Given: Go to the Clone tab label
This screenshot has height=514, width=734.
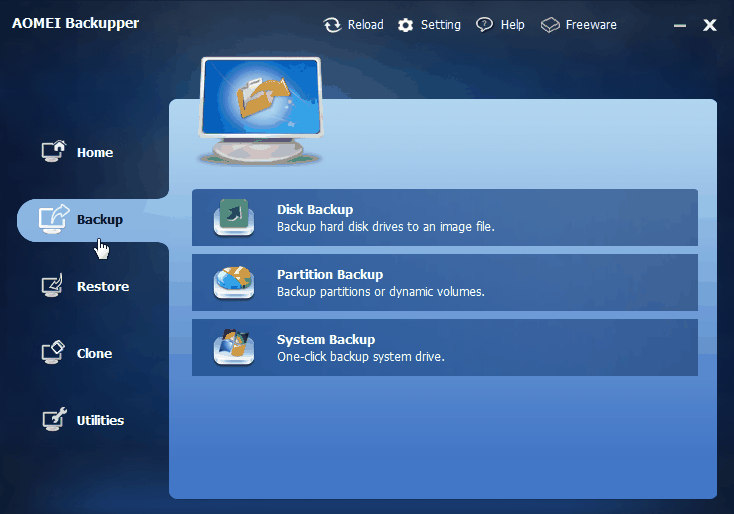Looking at the screenshot, I should [95, 353].
